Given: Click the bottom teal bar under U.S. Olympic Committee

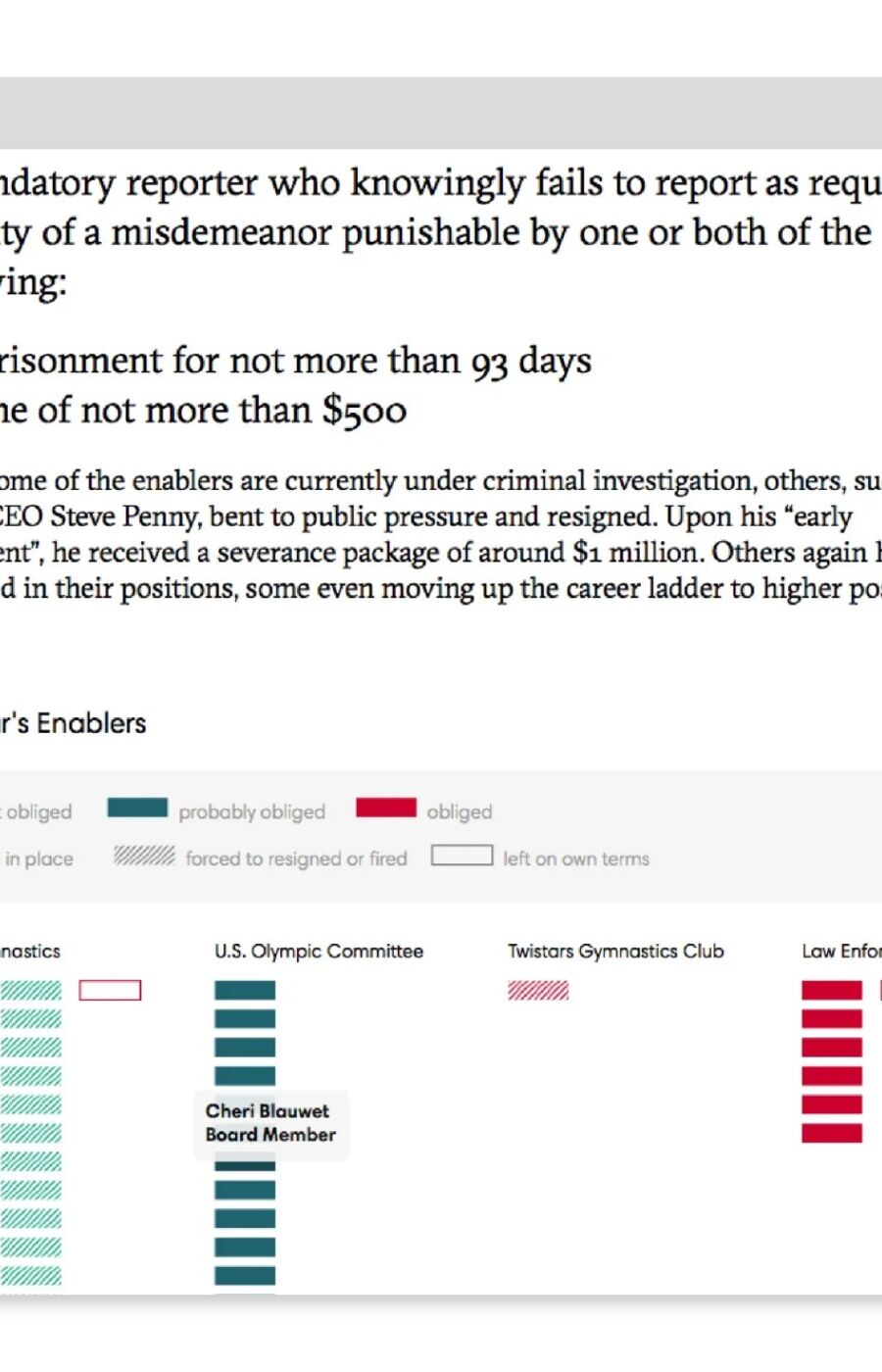Looking at the screenshot, I should click(245, 1276).
